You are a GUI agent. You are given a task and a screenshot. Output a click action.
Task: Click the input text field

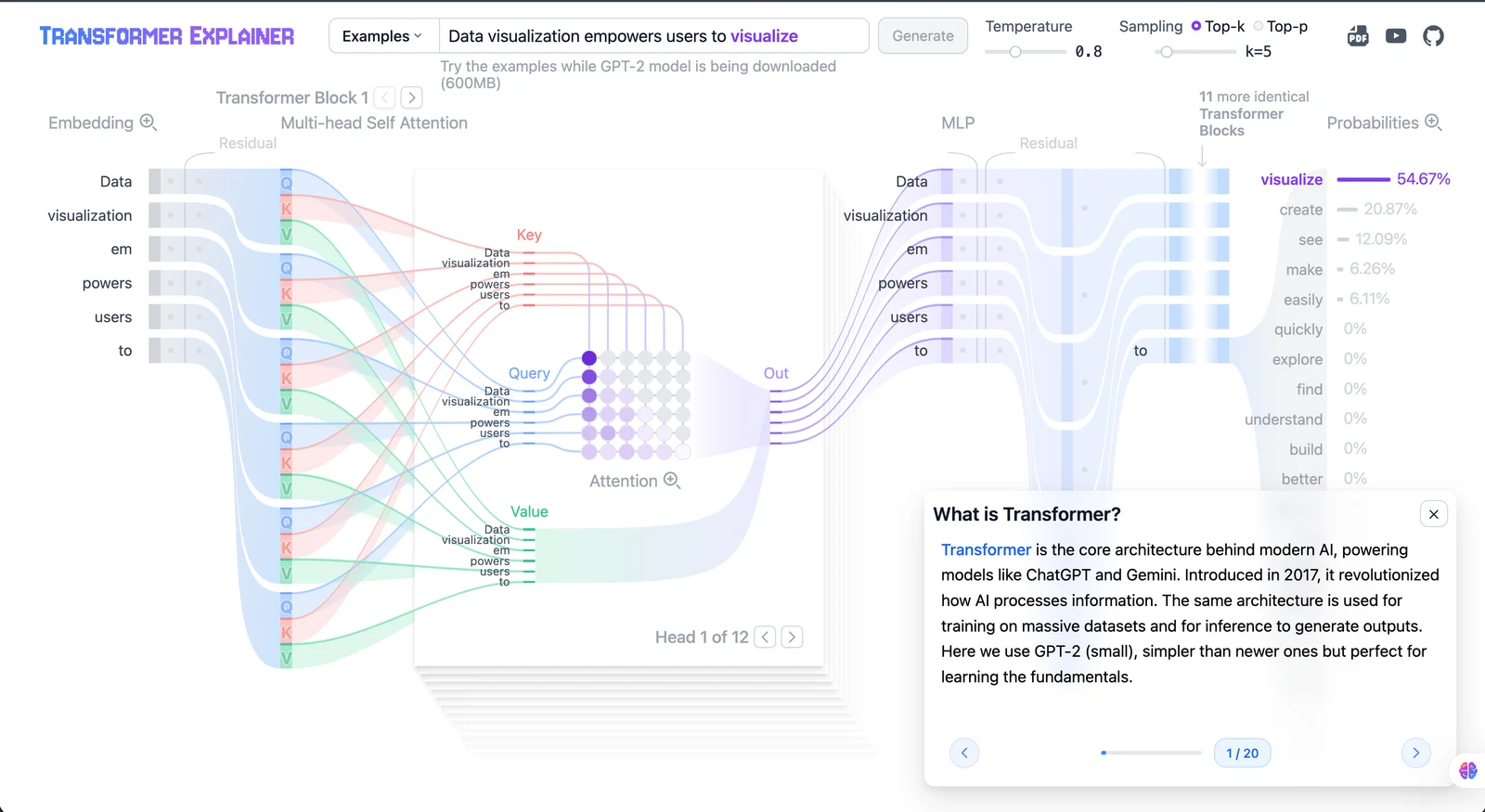653,36
